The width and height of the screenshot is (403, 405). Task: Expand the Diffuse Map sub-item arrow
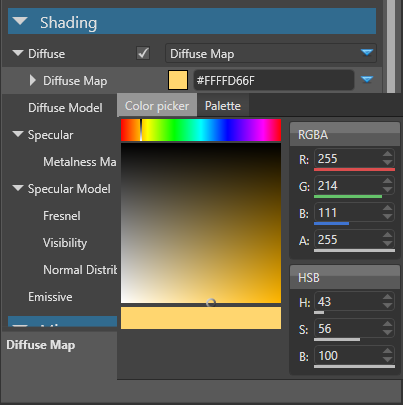point(32,80)
